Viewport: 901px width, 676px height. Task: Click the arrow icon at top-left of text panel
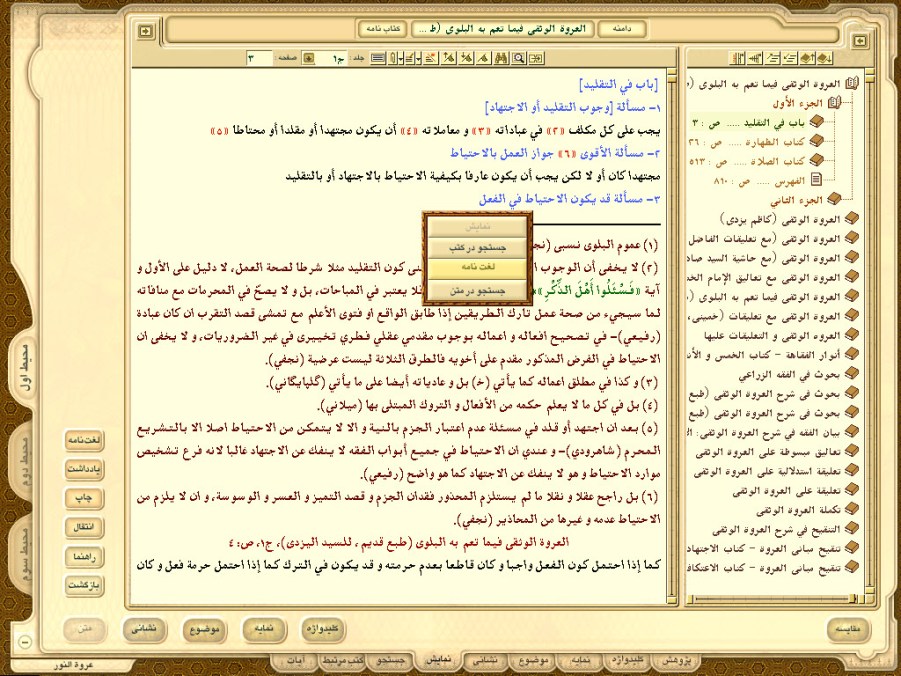pos(146,31)
